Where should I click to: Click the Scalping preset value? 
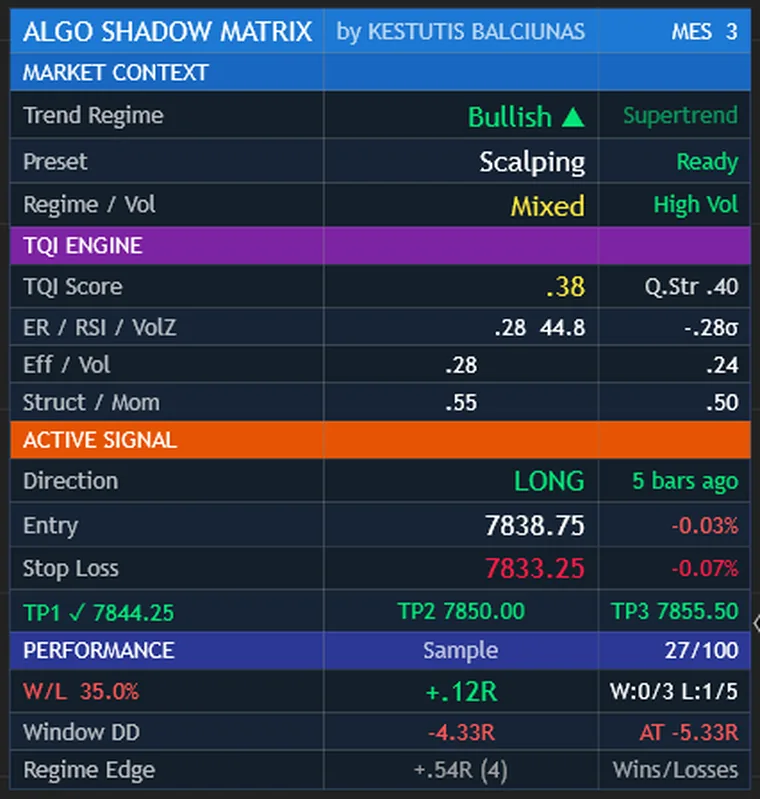coord(532,163)
